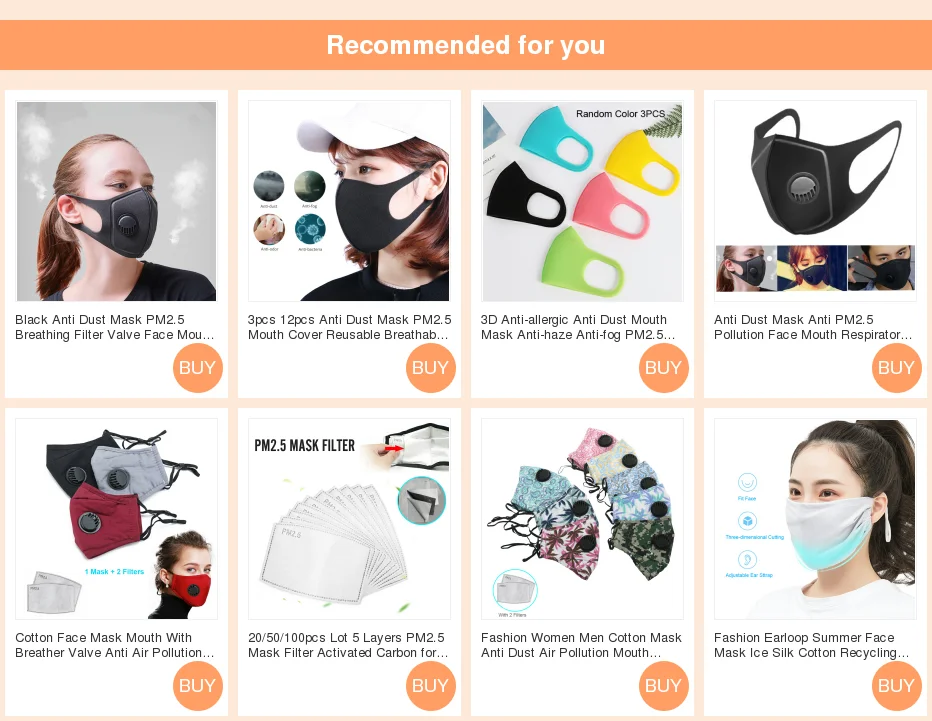Click BUY for Black Anti Dust Mask PM2.5
932x721 pixels.
coord(197,367)
